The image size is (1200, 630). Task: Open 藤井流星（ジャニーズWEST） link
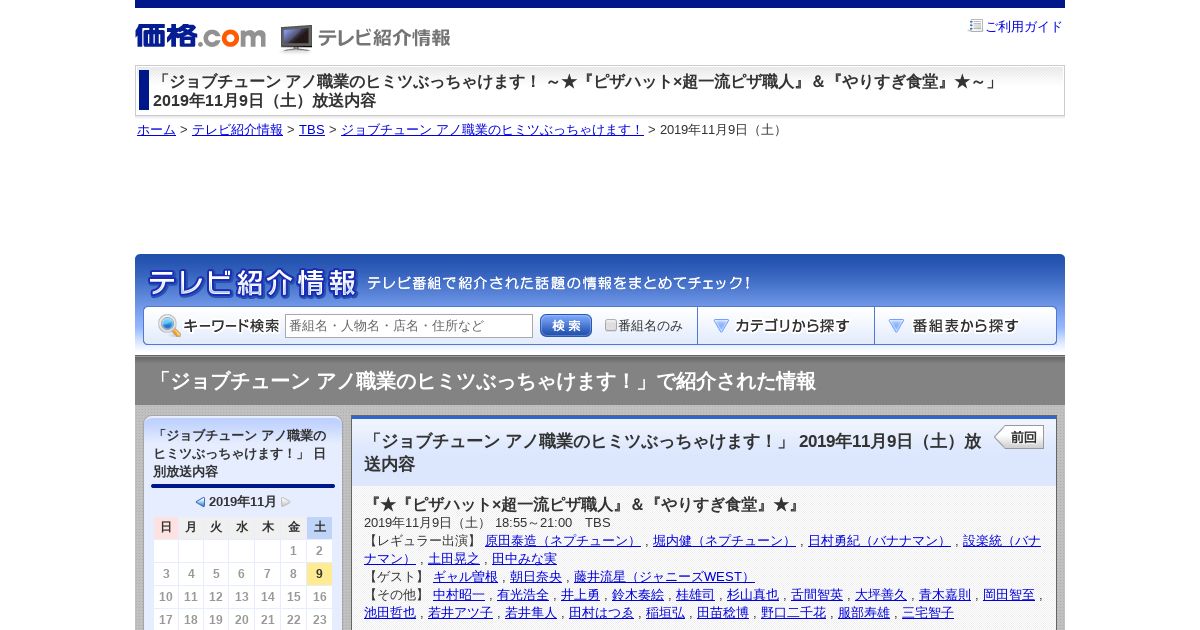tap(664, 577)
